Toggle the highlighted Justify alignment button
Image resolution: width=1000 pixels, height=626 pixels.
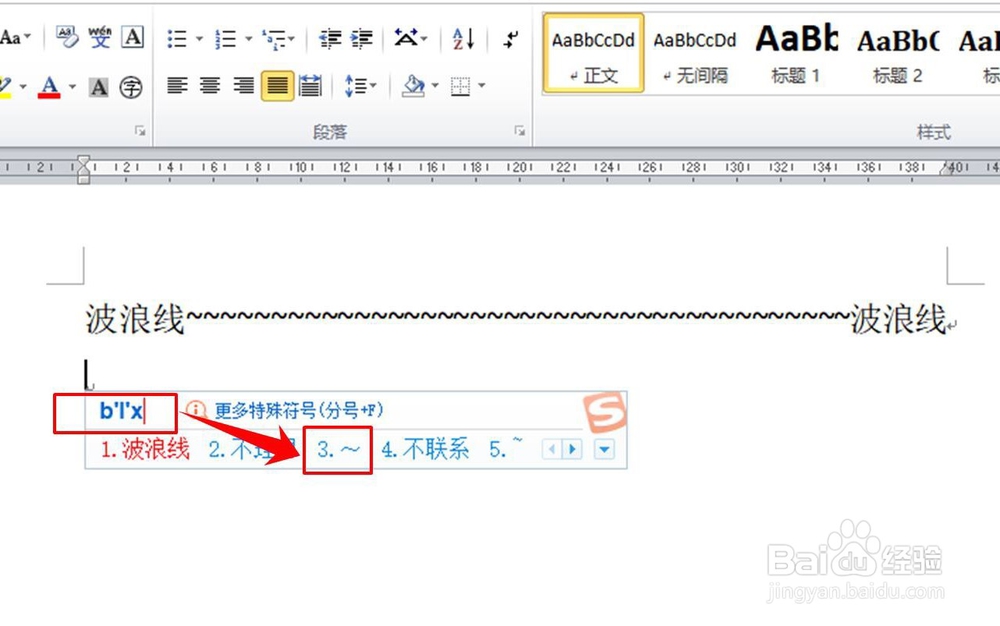click(277, 85)
